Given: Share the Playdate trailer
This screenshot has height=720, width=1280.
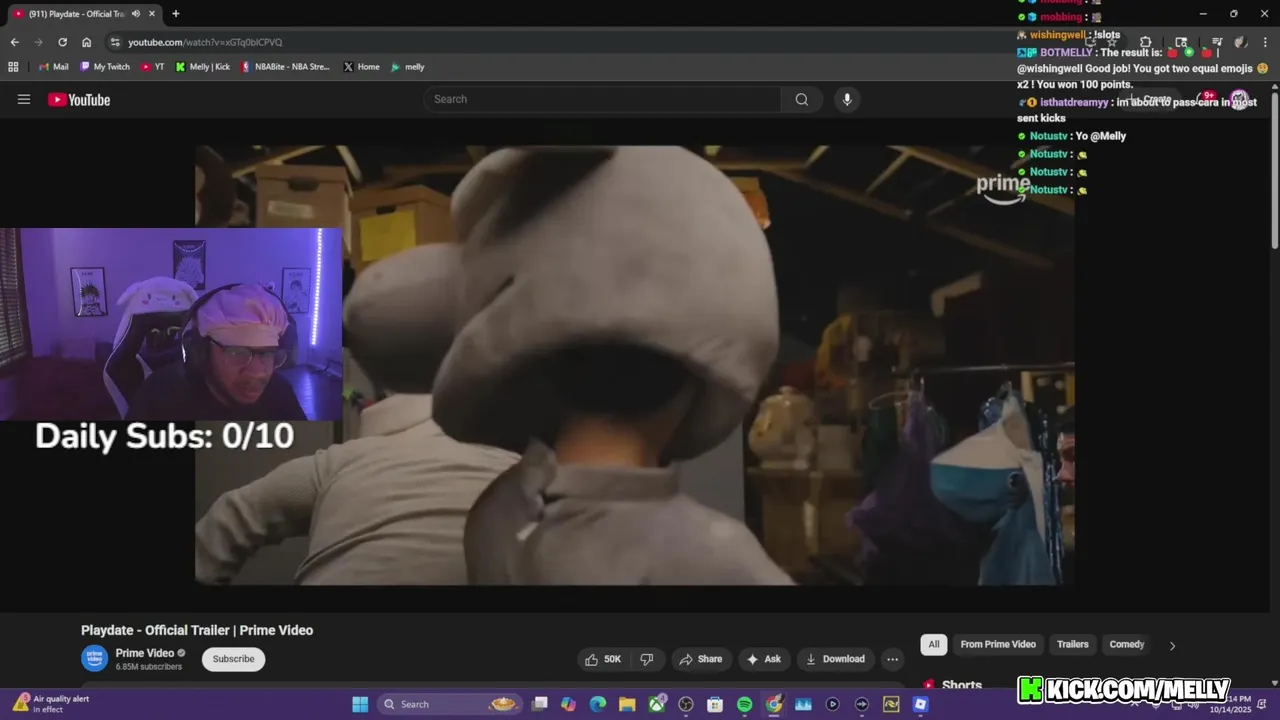Looking at the screenshot, I should (x=700, y=659).
